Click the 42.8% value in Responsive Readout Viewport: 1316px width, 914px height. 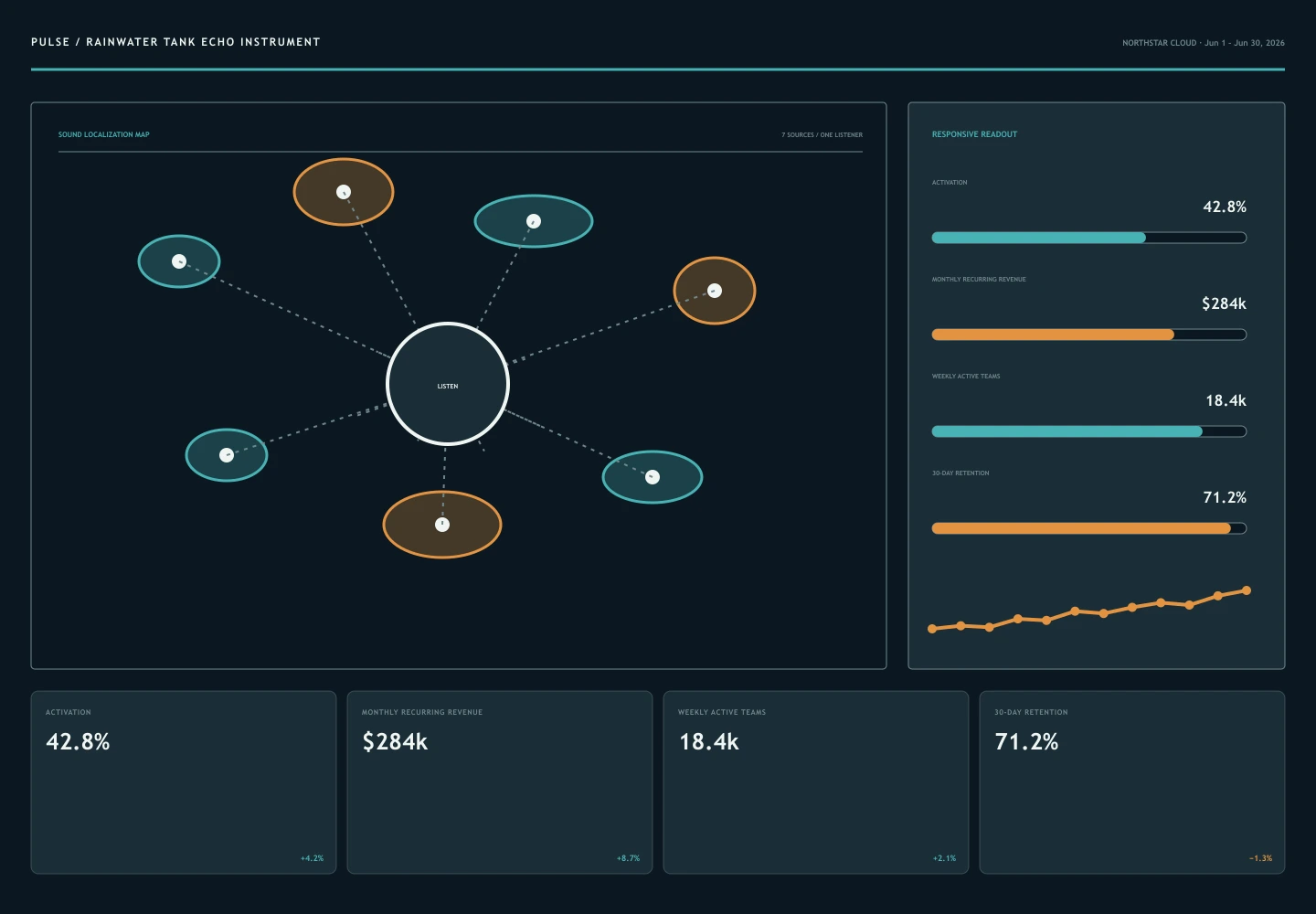click(1225, 207)
